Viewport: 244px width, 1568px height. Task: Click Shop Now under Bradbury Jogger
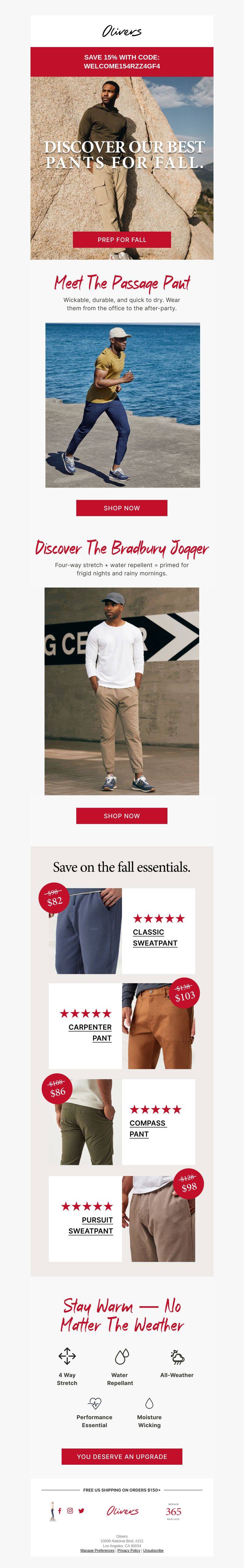(122, 816)
